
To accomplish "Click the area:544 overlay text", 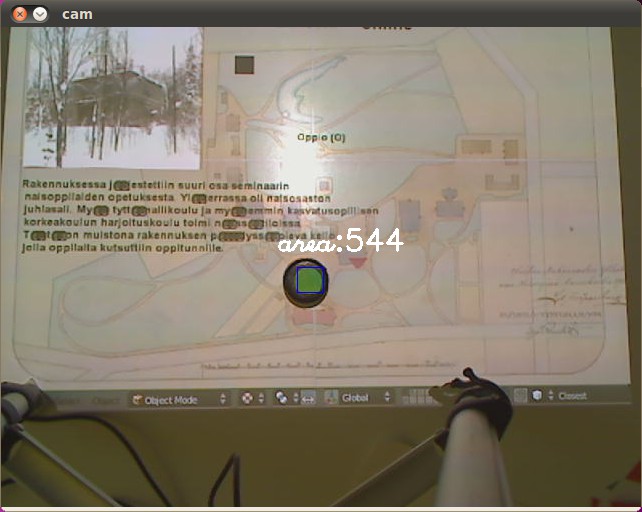I will coord(341,241).
